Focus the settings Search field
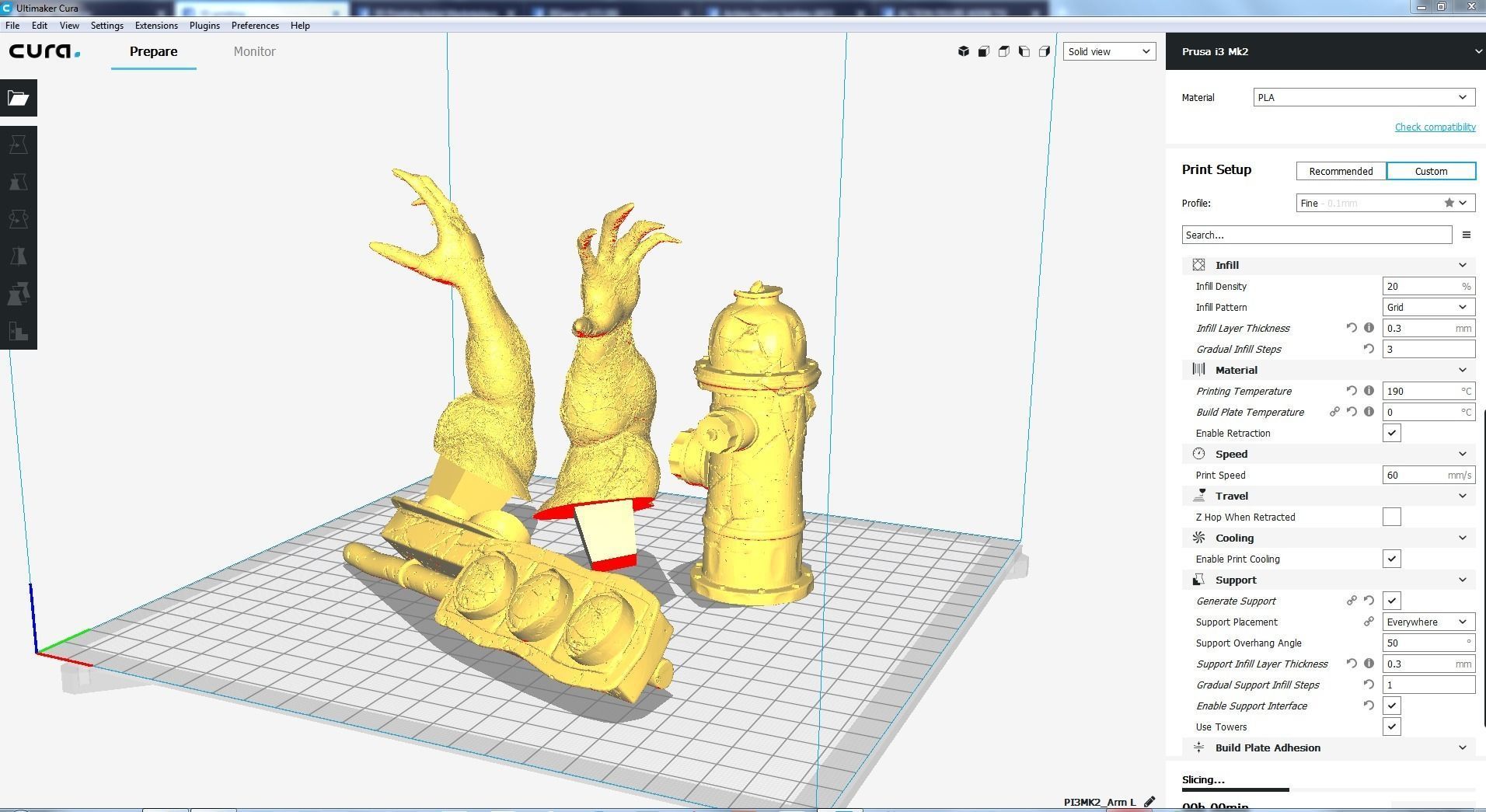1486x812 pixels. (x=1317, y=235)
